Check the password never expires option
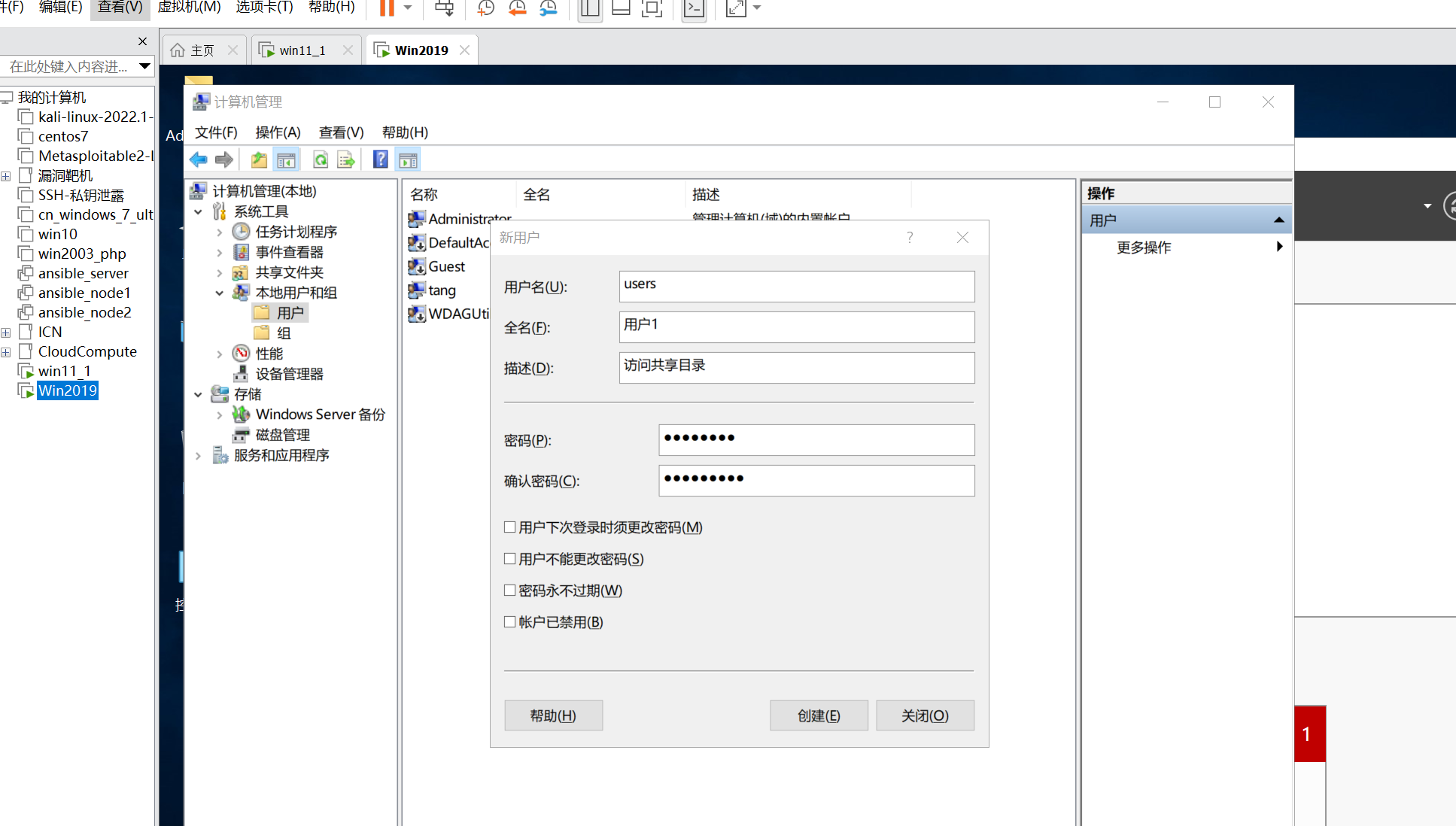 (x=510, y=591)
